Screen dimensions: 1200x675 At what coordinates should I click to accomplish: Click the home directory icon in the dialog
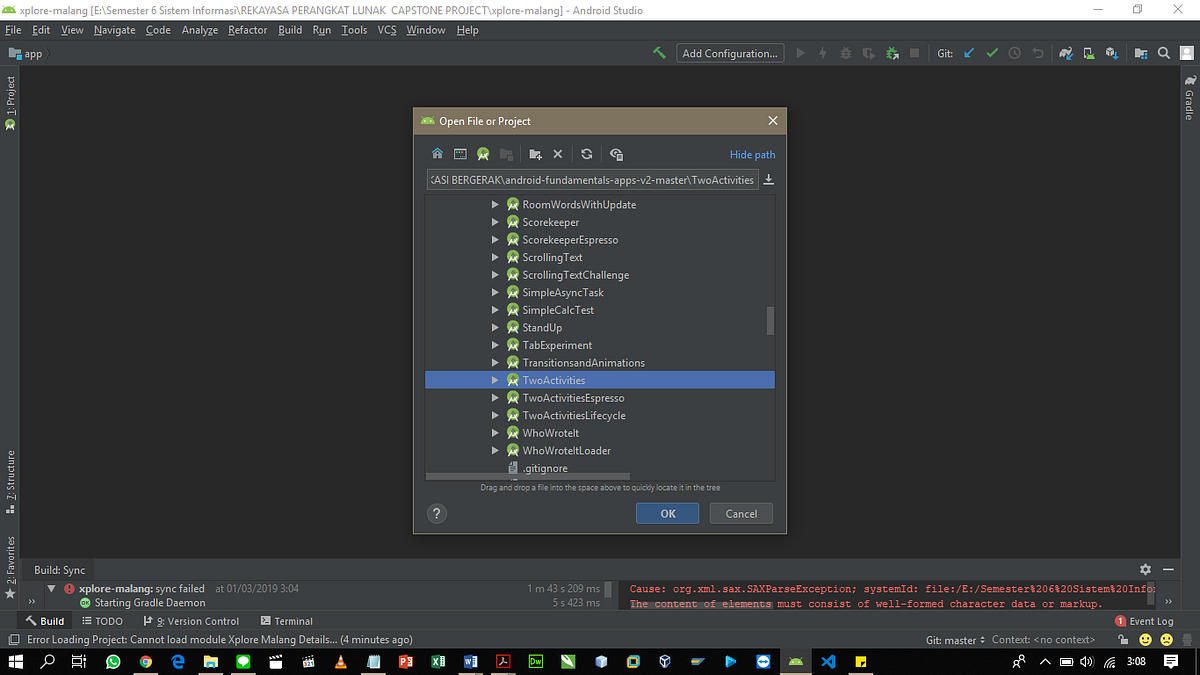(x=437, y=154)
